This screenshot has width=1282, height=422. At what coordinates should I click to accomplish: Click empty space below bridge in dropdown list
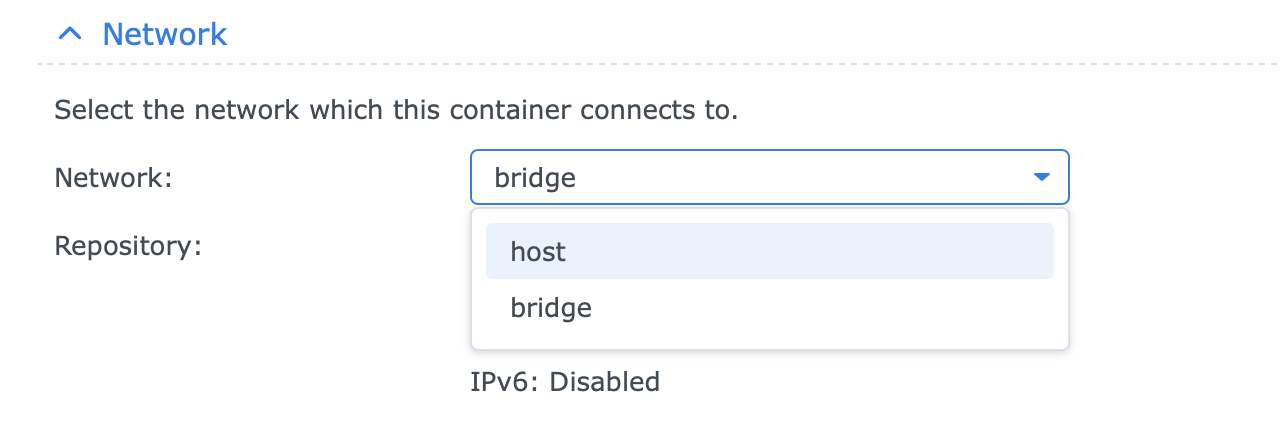tap(768, 338)
